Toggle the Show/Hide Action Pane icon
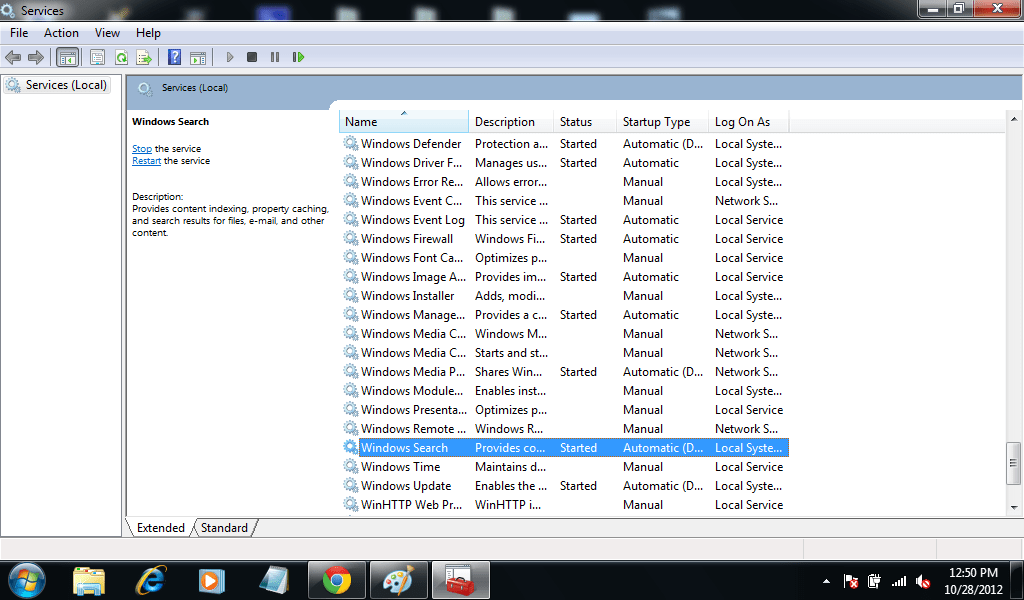Viewport: 1024px width, 600px height. [198, 57]
